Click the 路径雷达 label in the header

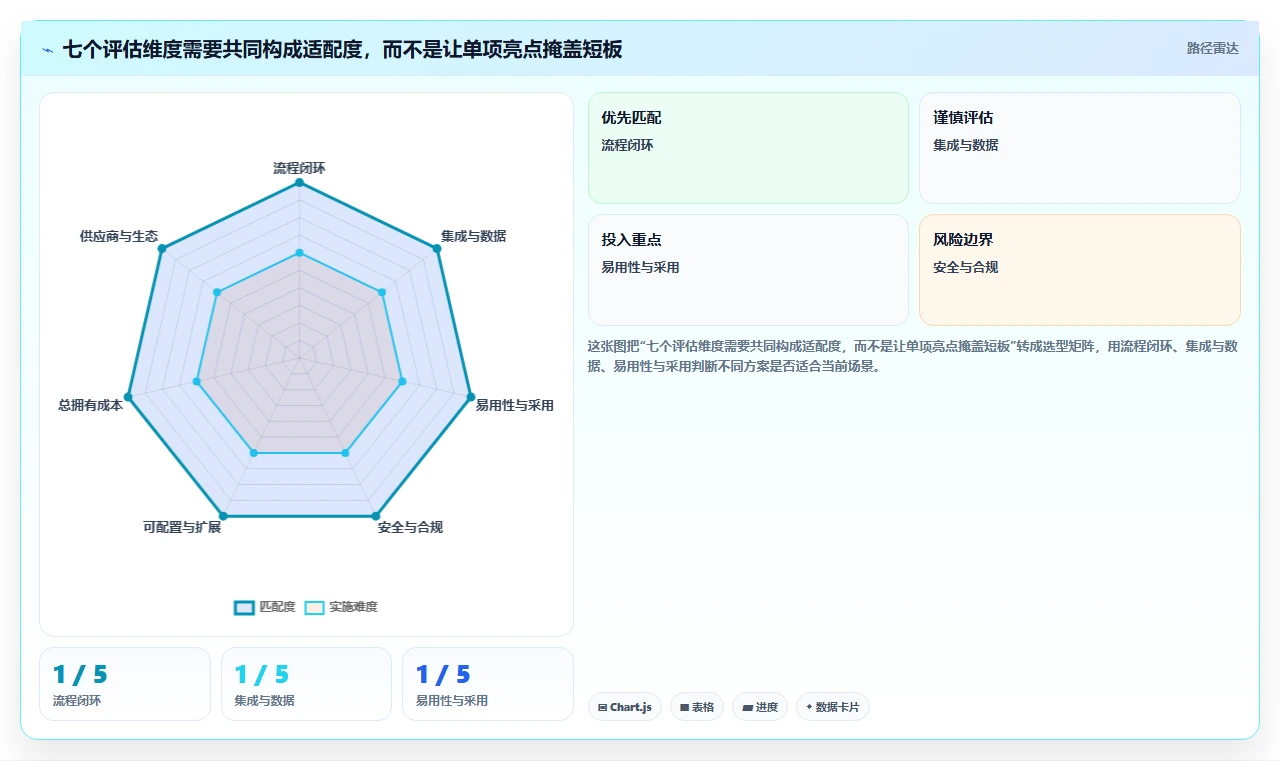[1212, 48]
